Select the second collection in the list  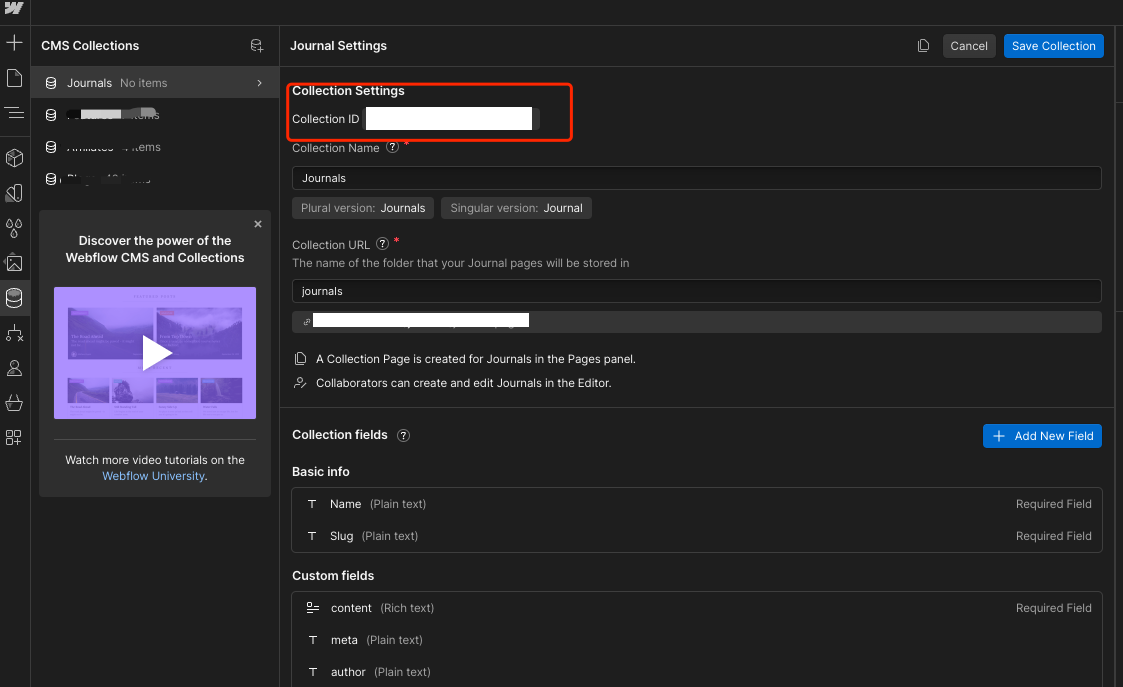[x=155, y=115]
